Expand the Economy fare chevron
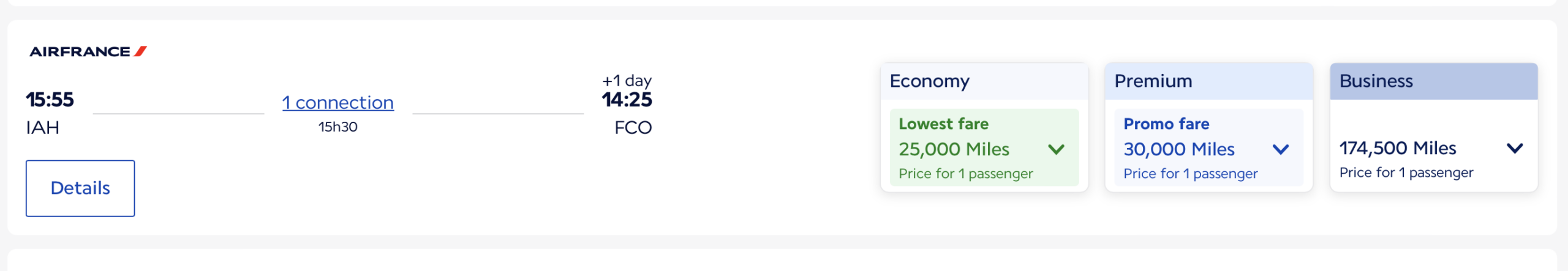This screenshot has width=1568, height=271. 1056,149
